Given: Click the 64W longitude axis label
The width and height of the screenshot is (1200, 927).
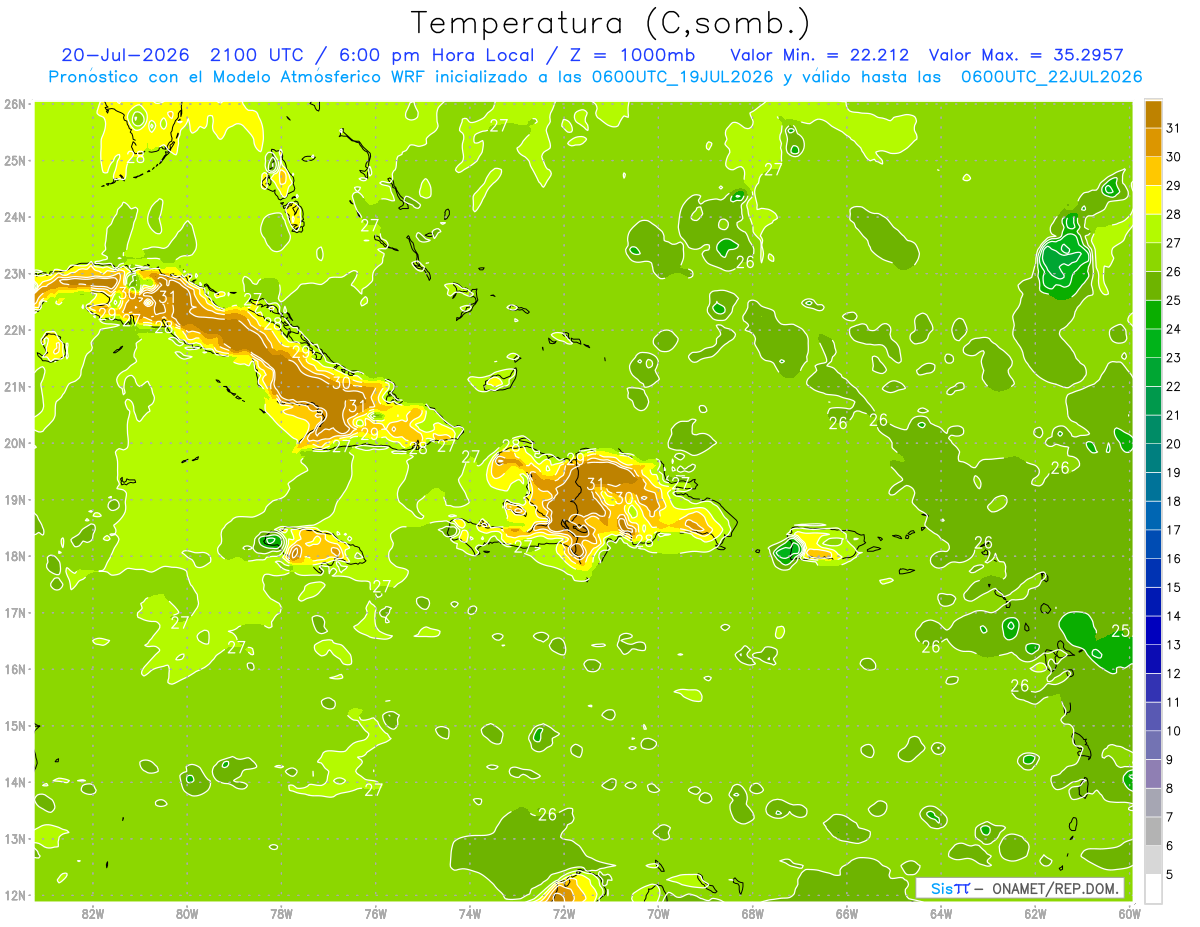Looking at the screenshot, I should click(x=940, y=912).
